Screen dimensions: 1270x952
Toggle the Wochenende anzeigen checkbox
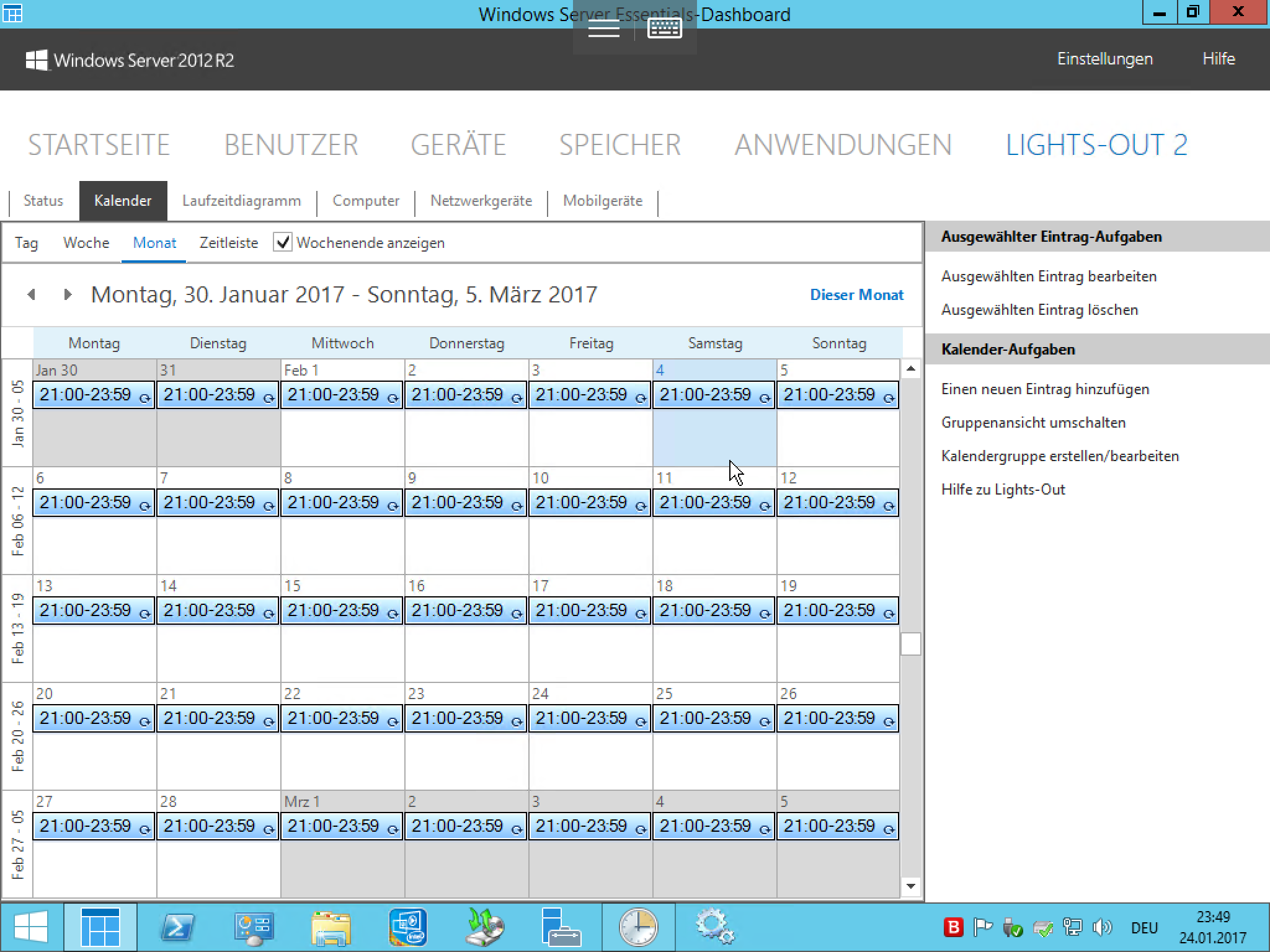pos(283,242)
